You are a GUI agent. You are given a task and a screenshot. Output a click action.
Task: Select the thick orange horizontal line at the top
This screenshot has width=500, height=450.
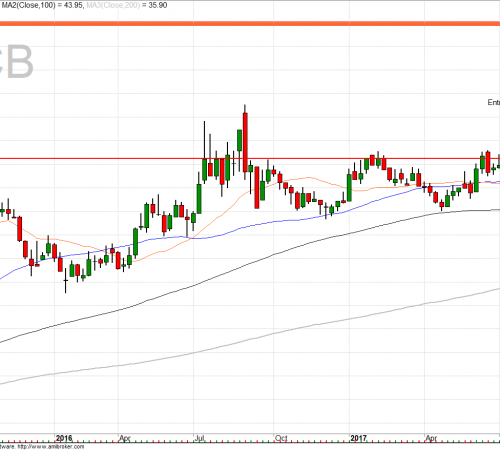pos(250,24)
